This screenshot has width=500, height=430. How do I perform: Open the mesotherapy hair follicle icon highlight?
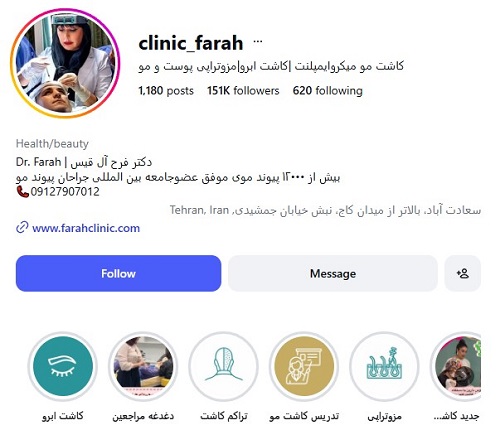[384, 366]
